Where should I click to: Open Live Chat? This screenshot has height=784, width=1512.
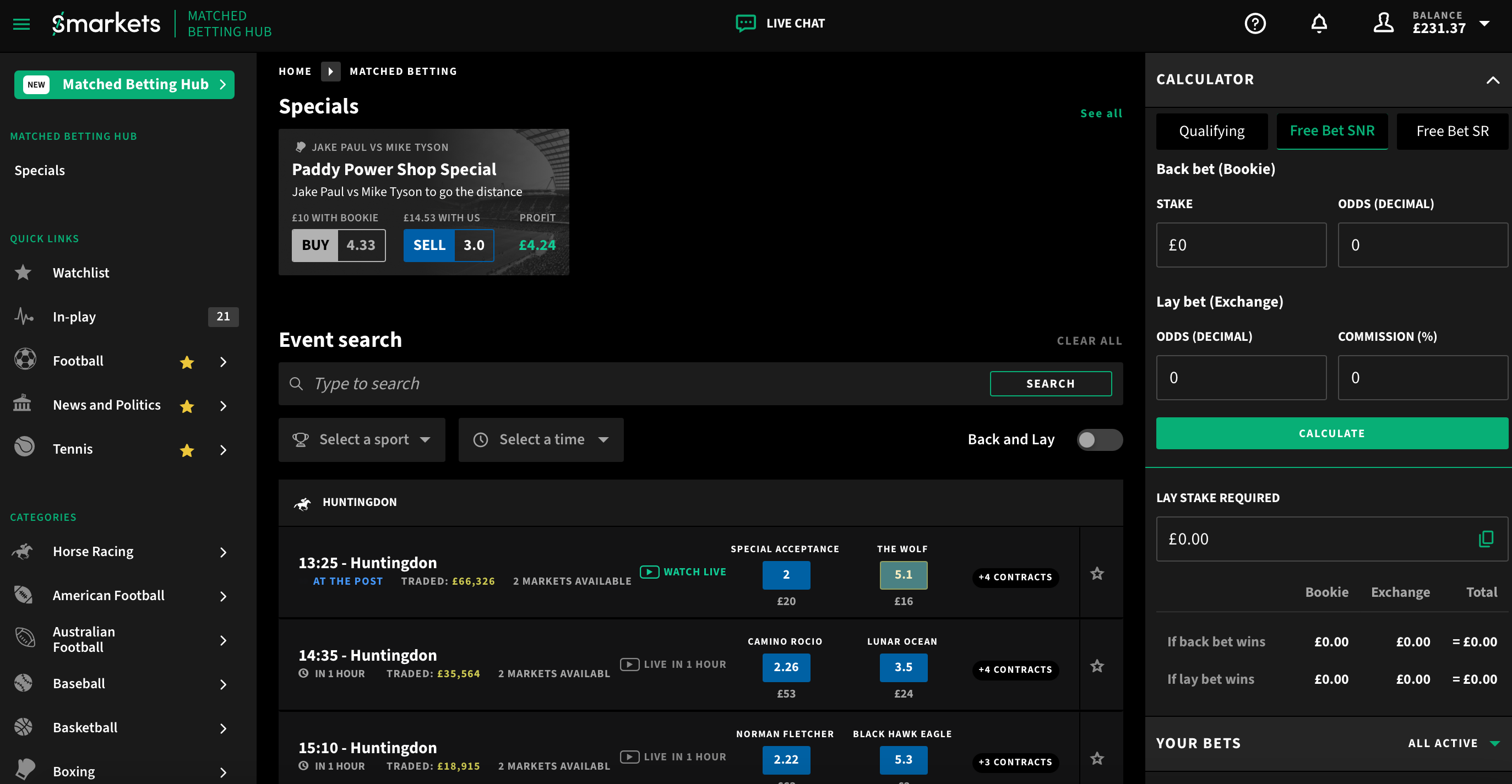point(781,23)
